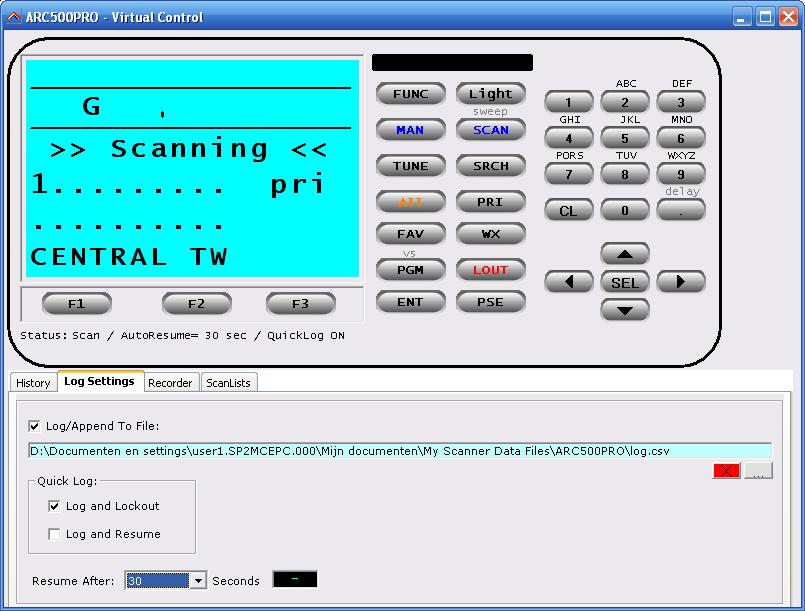Click the PRI priority key

(x=490, y=201)
